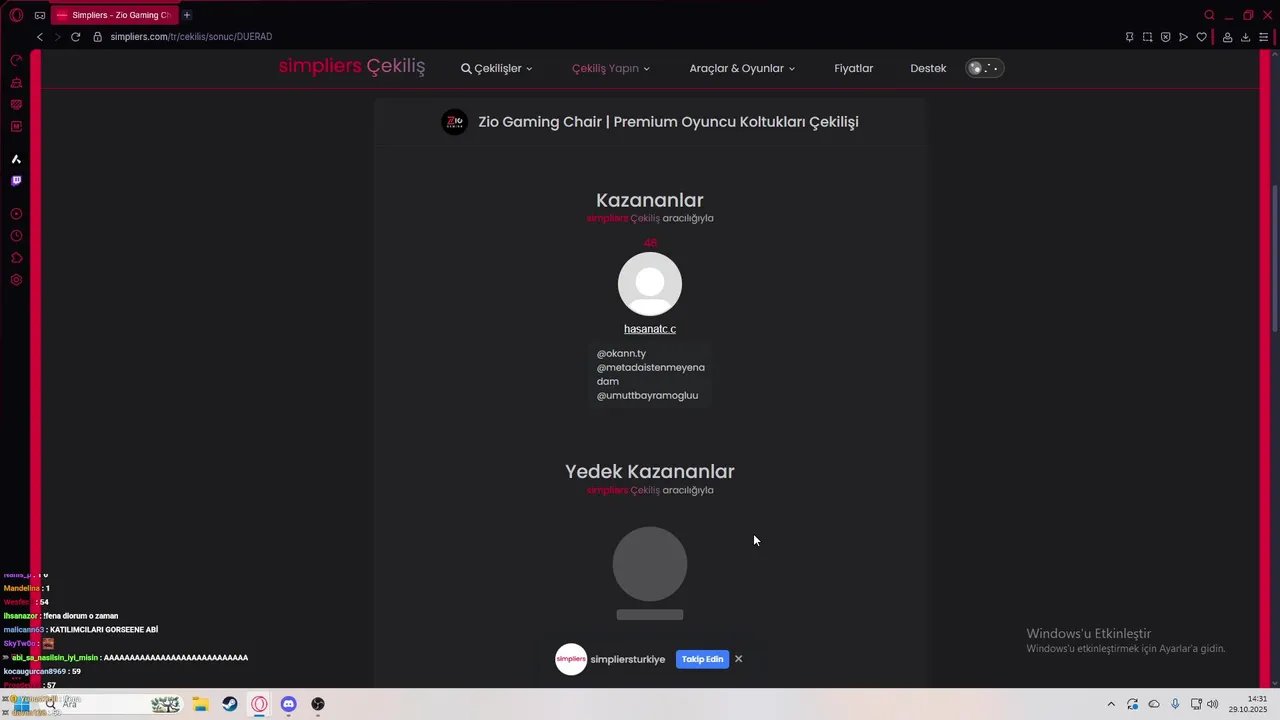
Task: Open the taskbar clock and date
Action: tap(1249, 704)
